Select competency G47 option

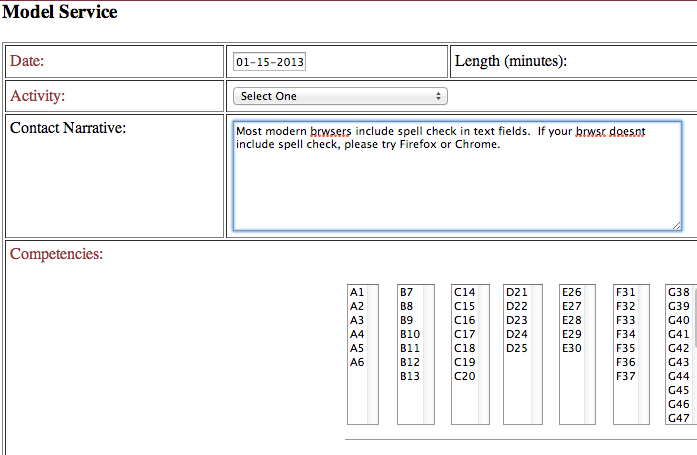[x=678, y=418]
